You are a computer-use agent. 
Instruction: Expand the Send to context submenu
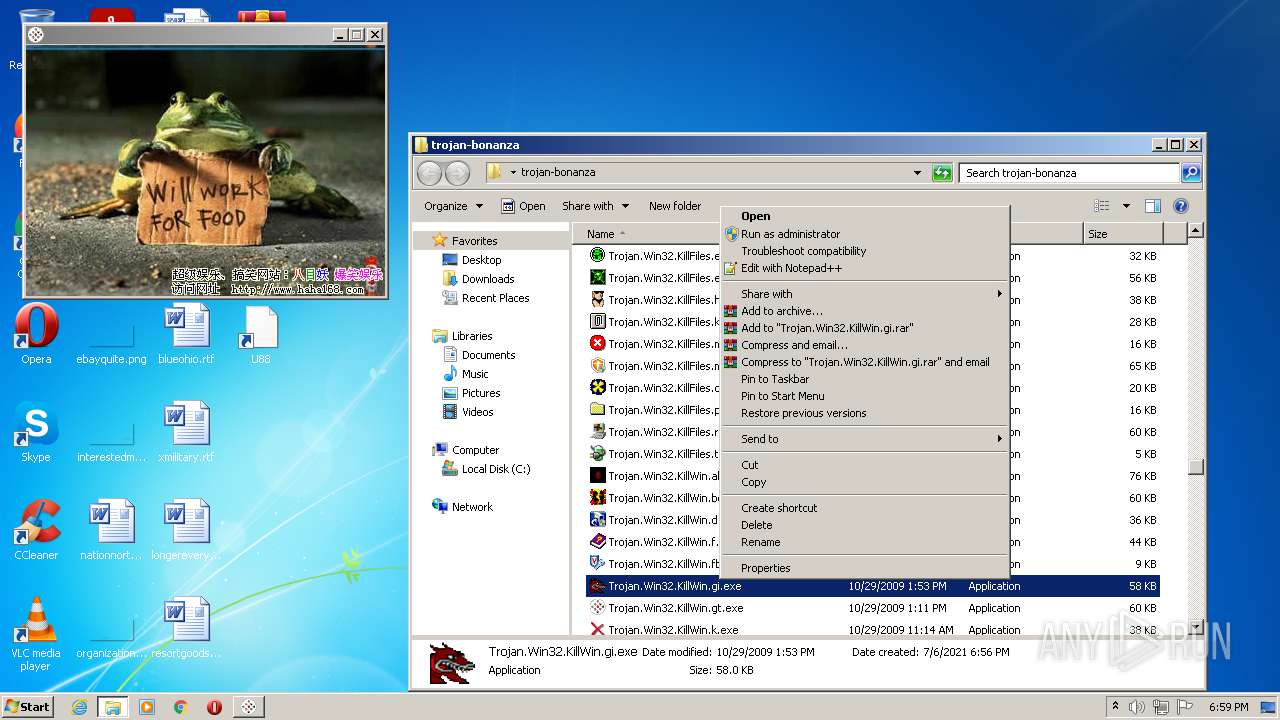coord(865,439)
